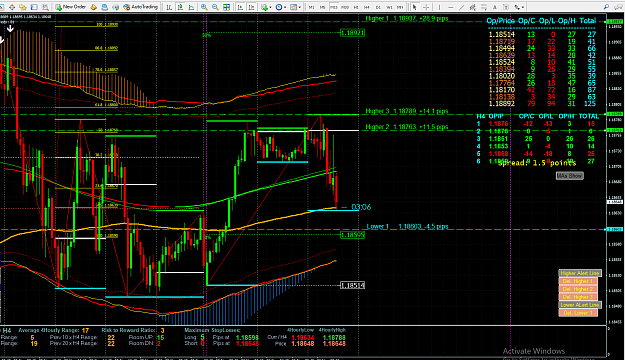The height and width of the screenshot is (360, 625).
Task: Zoom out the chart
Action: (215, 7)
